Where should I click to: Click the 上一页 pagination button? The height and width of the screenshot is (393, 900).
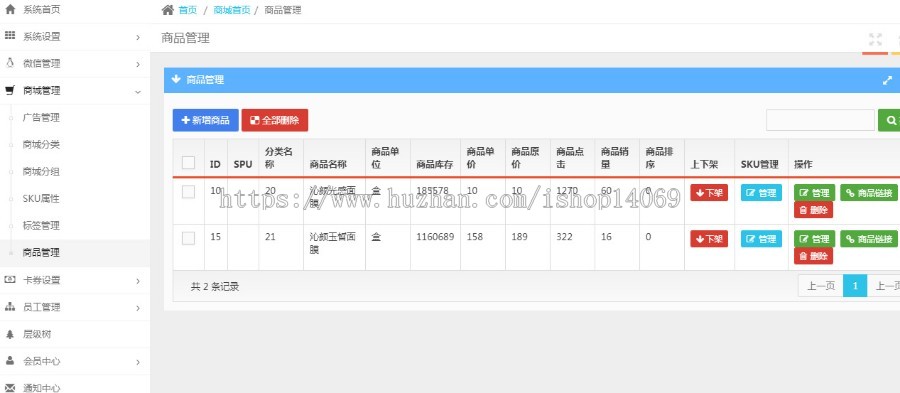click(821, 286)
